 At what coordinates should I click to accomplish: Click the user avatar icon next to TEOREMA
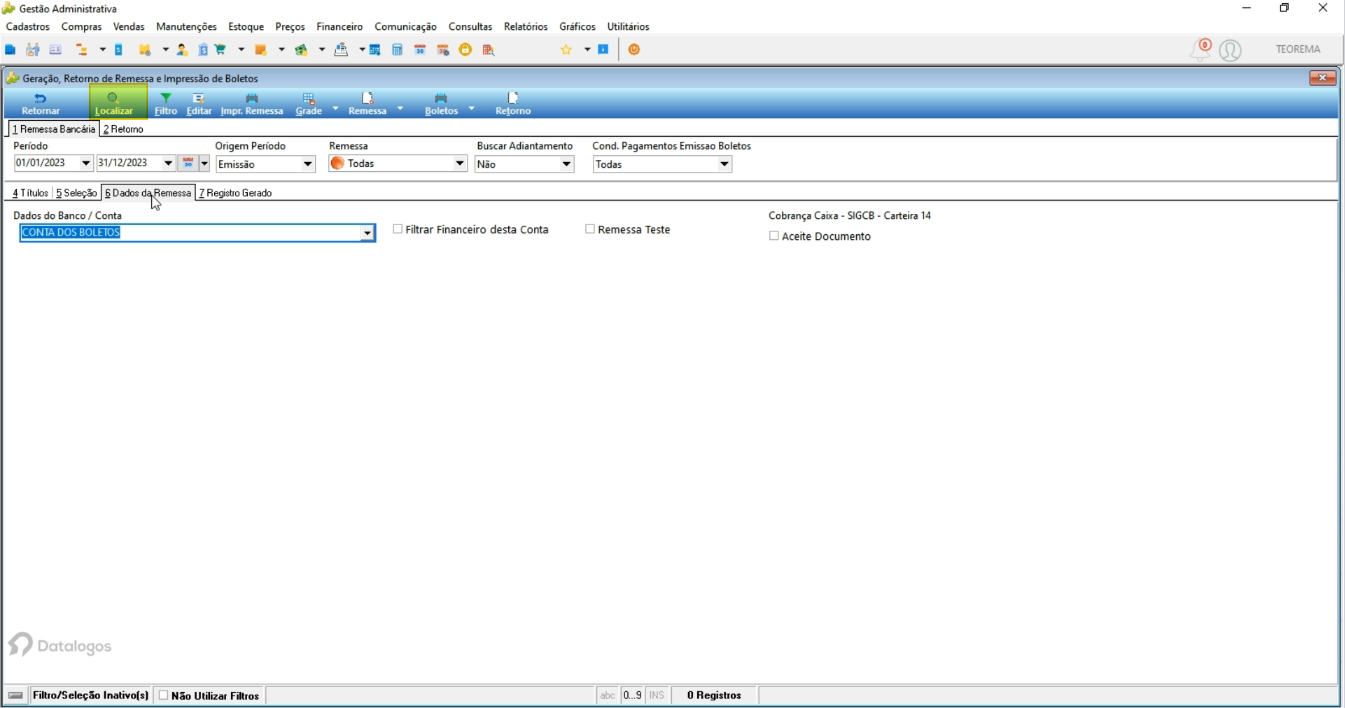click(x=1231, y=50)
